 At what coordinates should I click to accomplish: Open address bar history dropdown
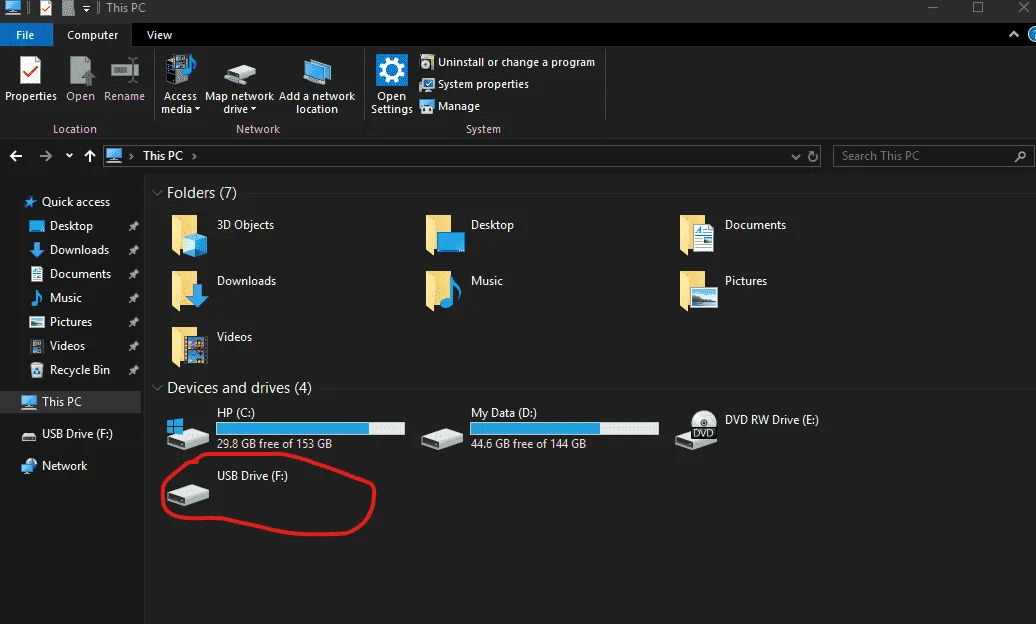pyautogui.click(x=796, y=157)
